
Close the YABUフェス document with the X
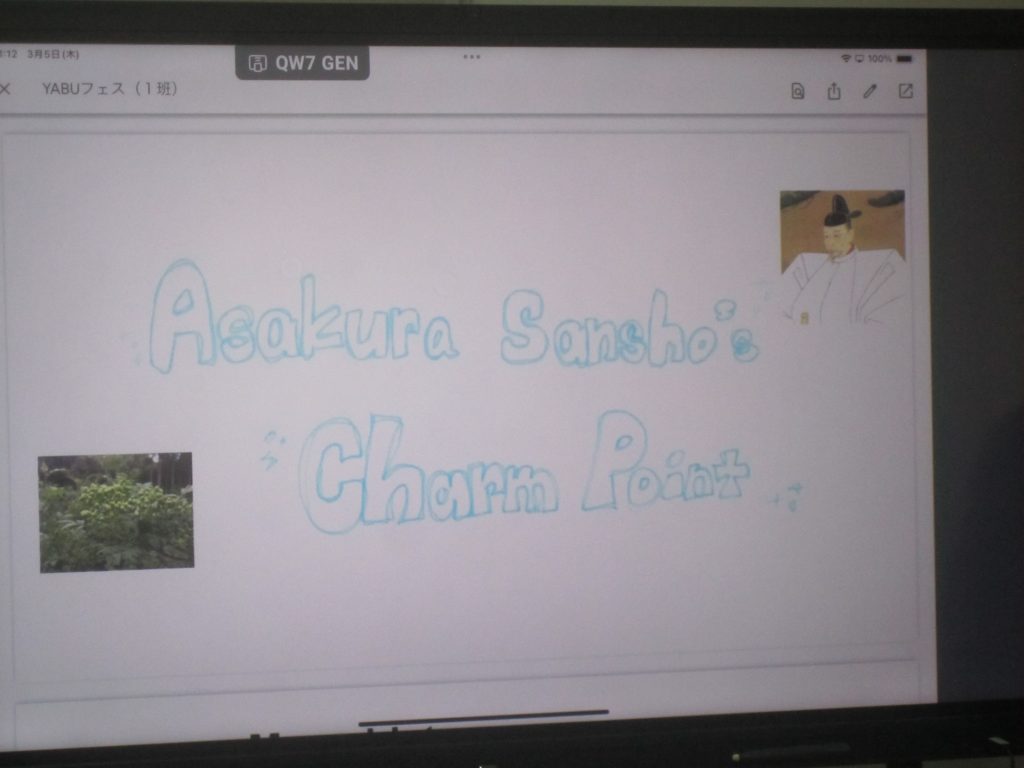[x=5, y=89]
